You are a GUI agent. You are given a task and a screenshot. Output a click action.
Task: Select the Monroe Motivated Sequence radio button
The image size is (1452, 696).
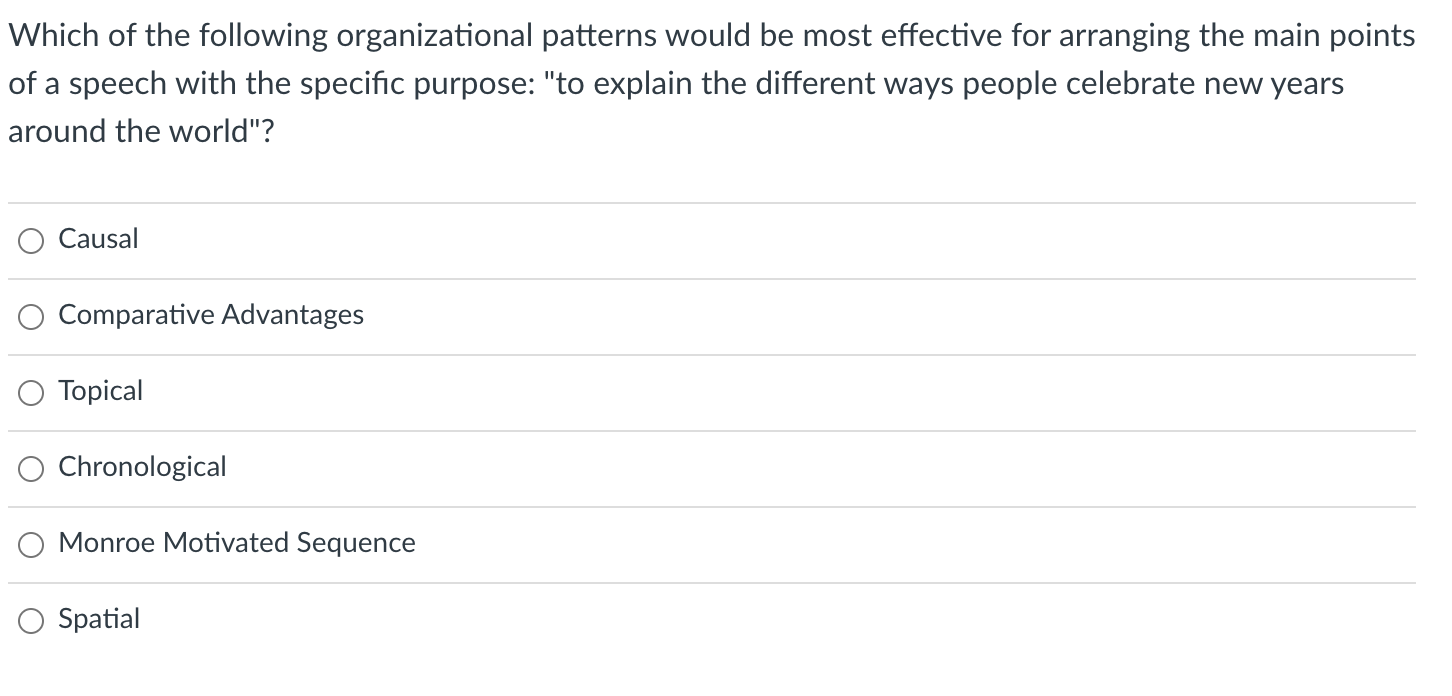30,544
